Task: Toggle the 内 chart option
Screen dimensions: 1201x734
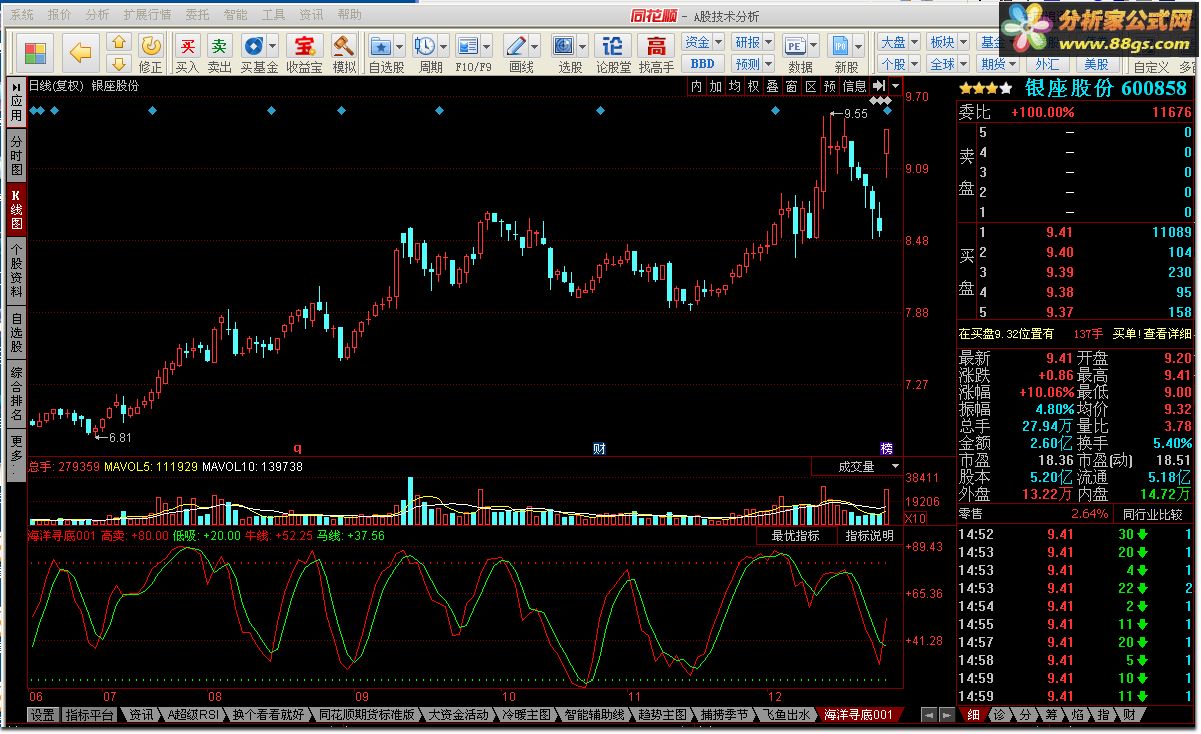Action: coord(697,86)
